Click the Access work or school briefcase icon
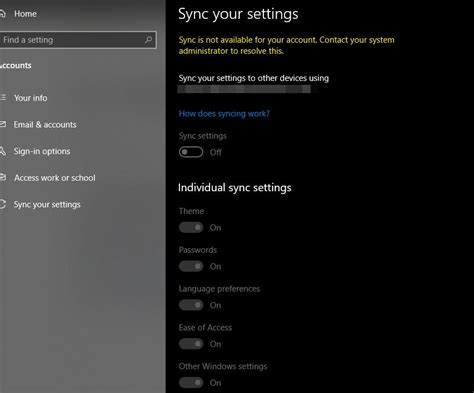Viewport: 474px width, 393px height. pyautogui.click(x=3, y=177)
